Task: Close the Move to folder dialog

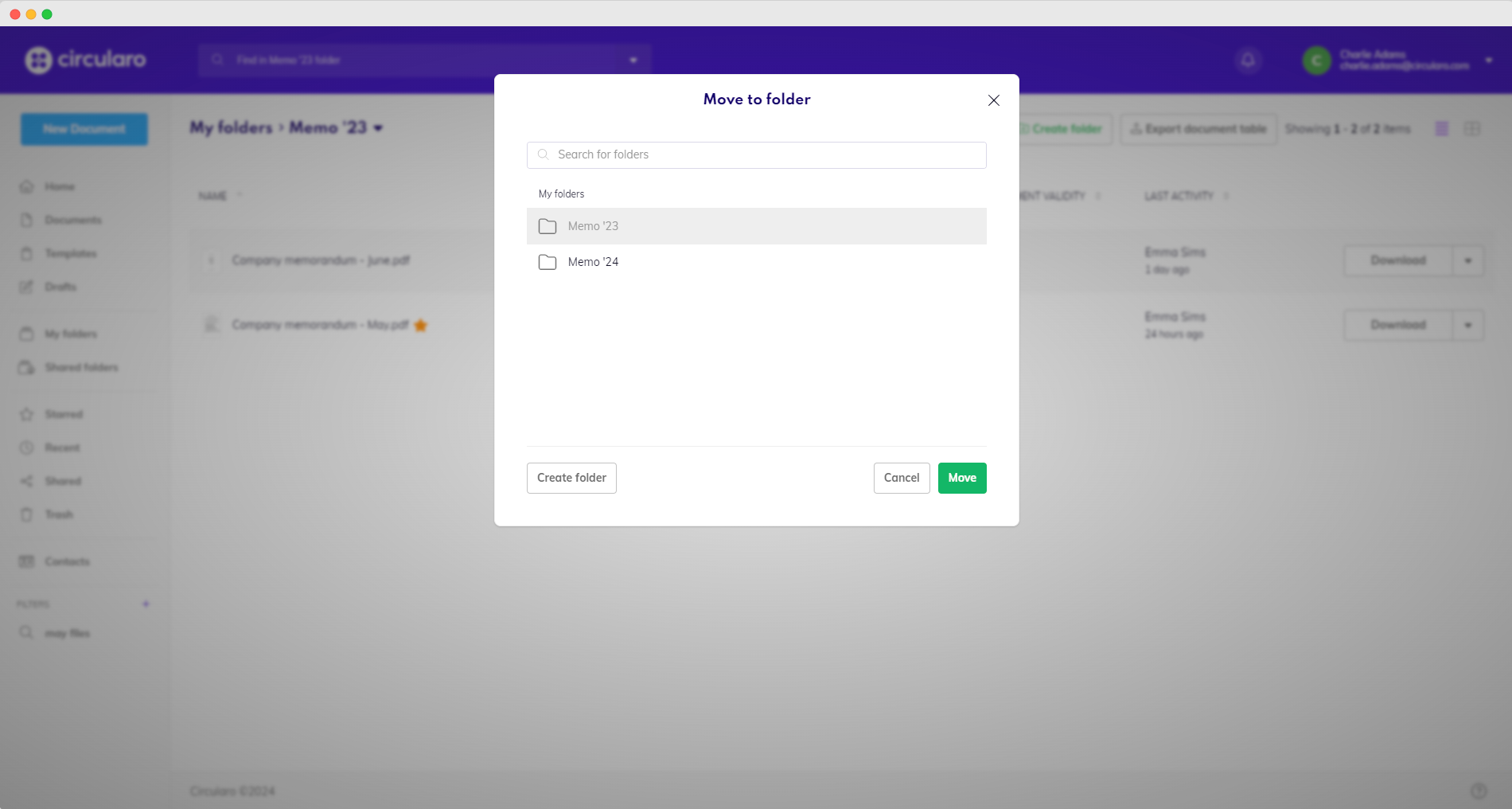Action: coord(993,100)
